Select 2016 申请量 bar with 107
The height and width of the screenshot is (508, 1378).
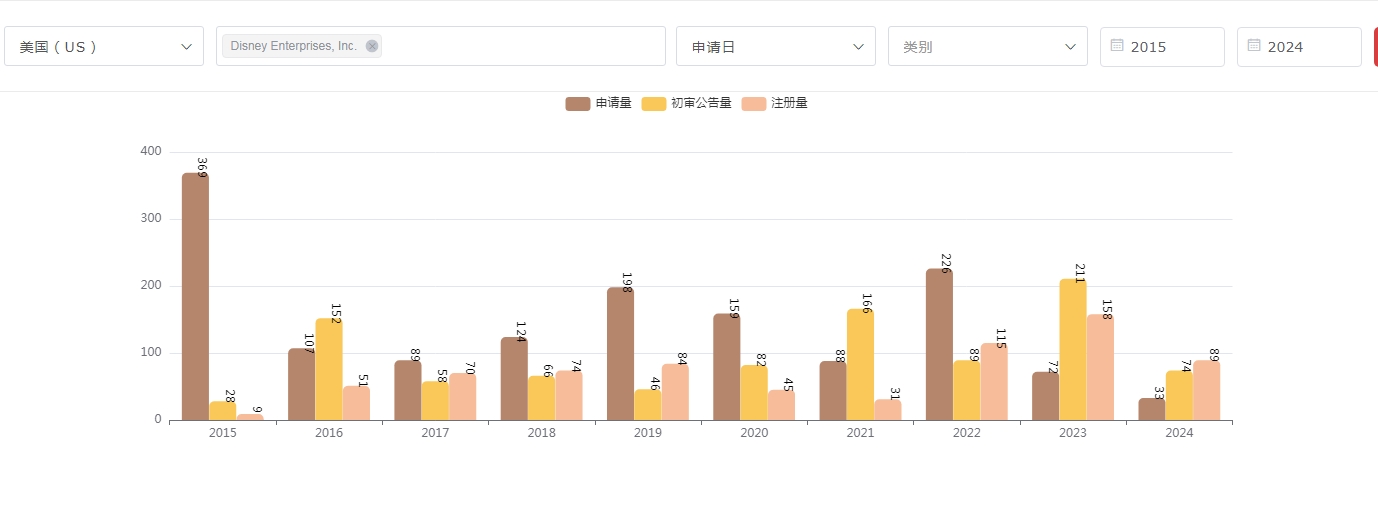pyautogui.click(x=301, y=384)
